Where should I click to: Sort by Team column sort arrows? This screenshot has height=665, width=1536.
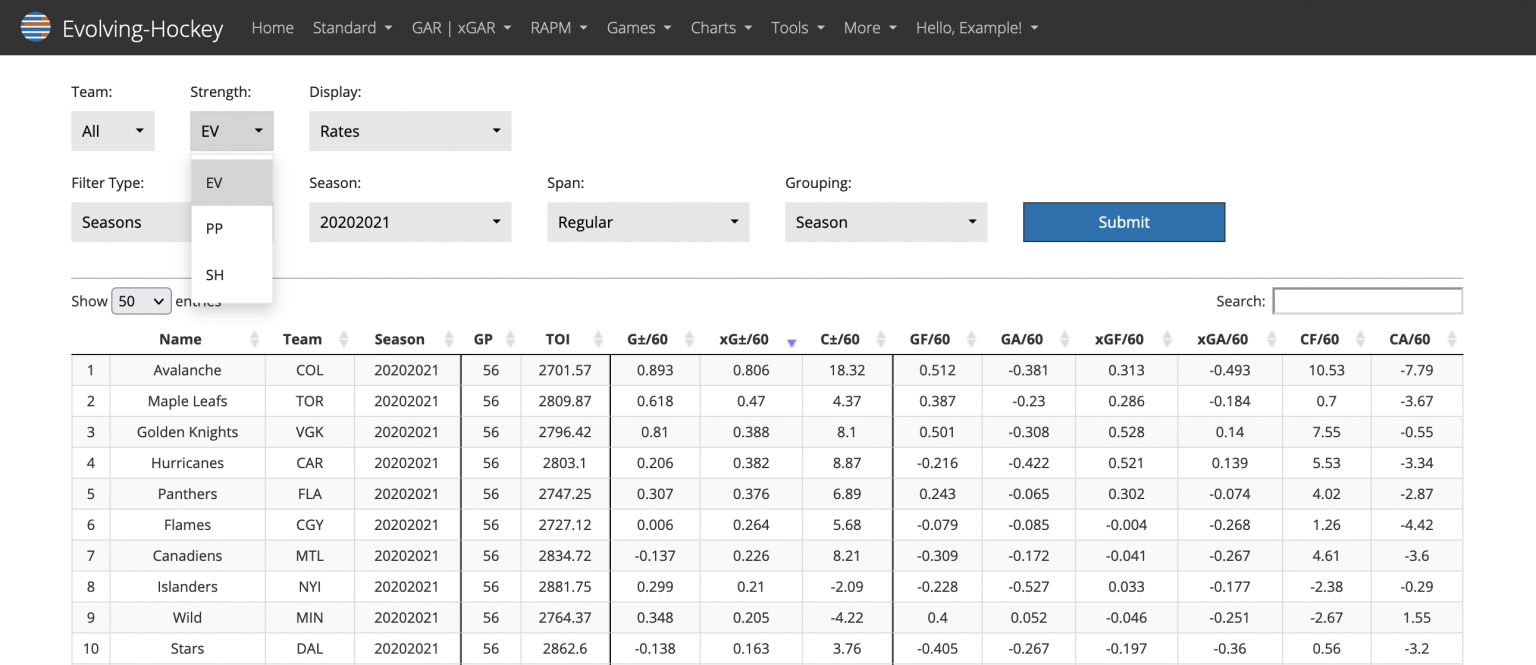click(344, 339)
